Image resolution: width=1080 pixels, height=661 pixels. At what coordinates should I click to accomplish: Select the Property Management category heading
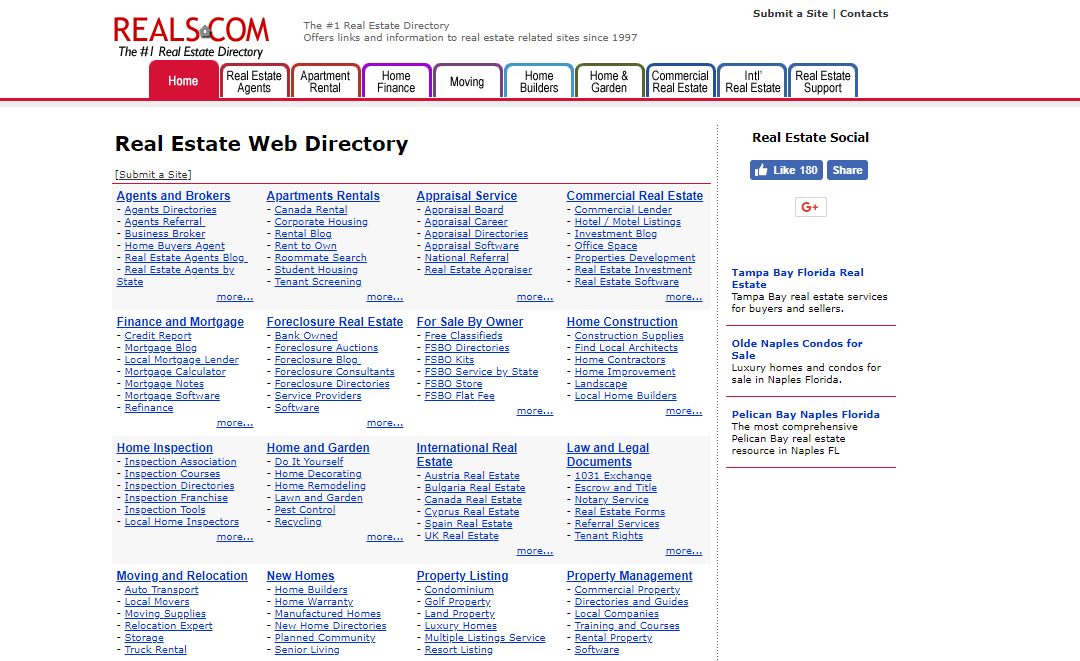(629, 576)
